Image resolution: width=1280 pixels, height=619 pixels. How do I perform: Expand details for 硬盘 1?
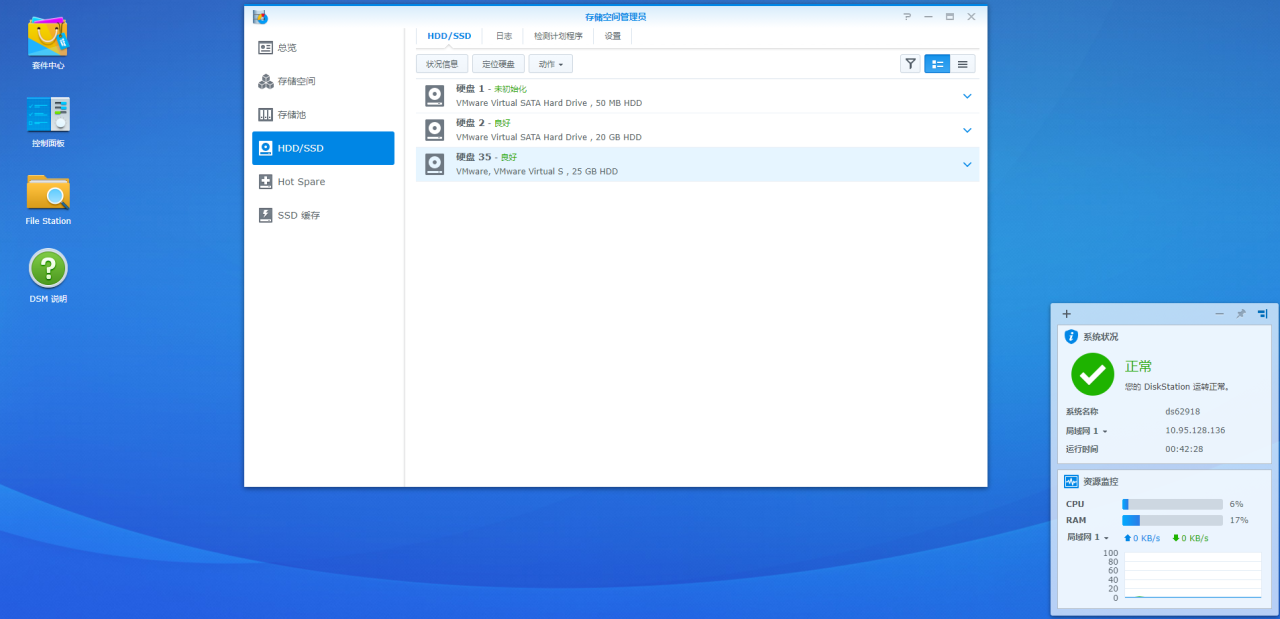point(967,96)
